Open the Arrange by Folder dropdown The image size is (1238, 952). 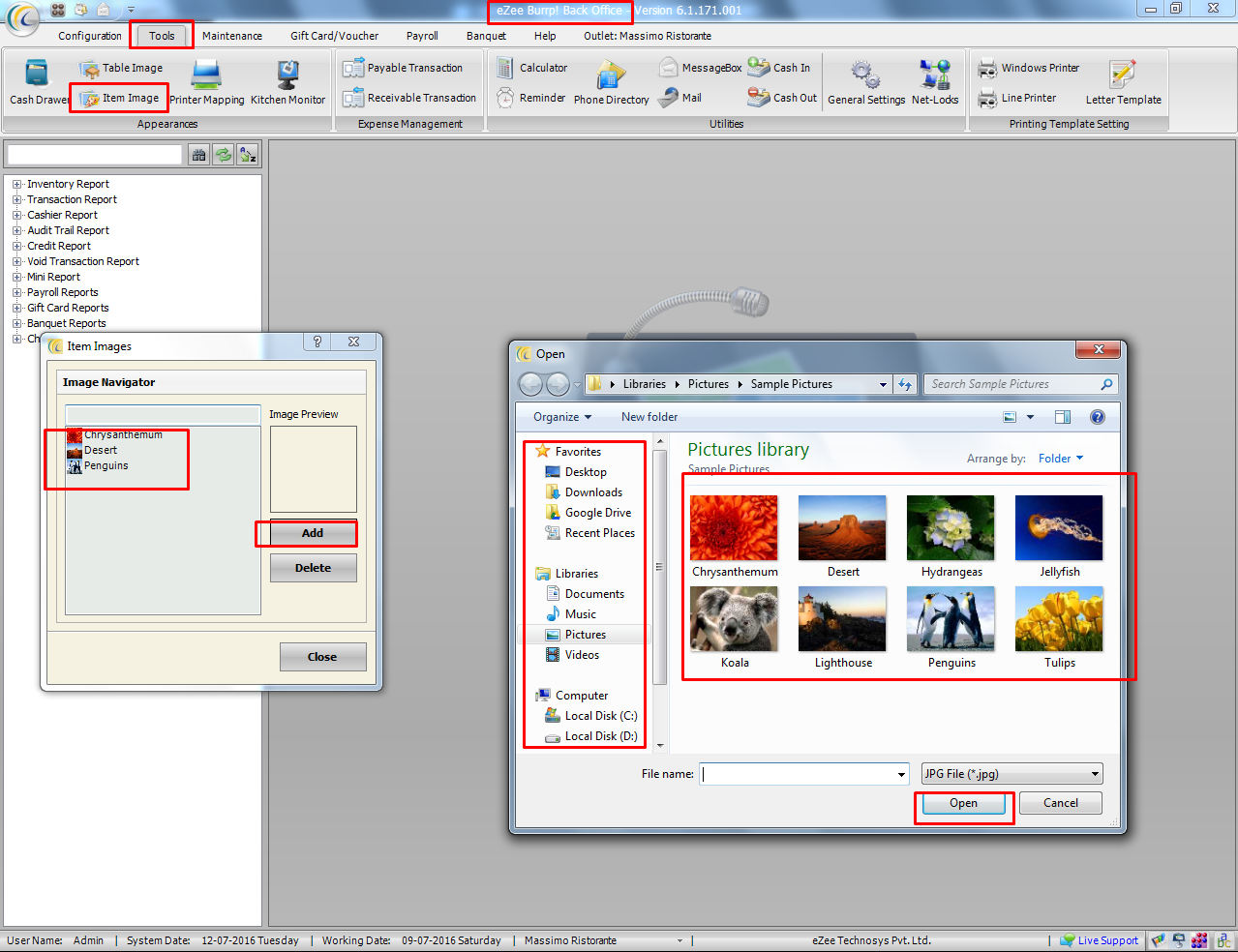coord(1061,459)
